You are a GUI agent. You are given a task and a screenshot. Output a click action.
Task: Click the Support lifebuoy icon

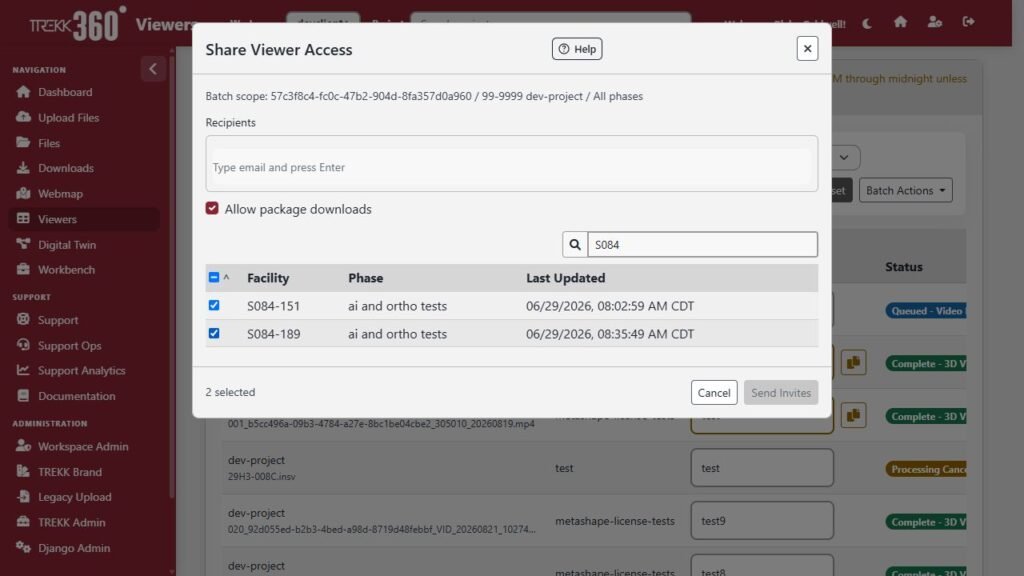click(x=24, y=319)
